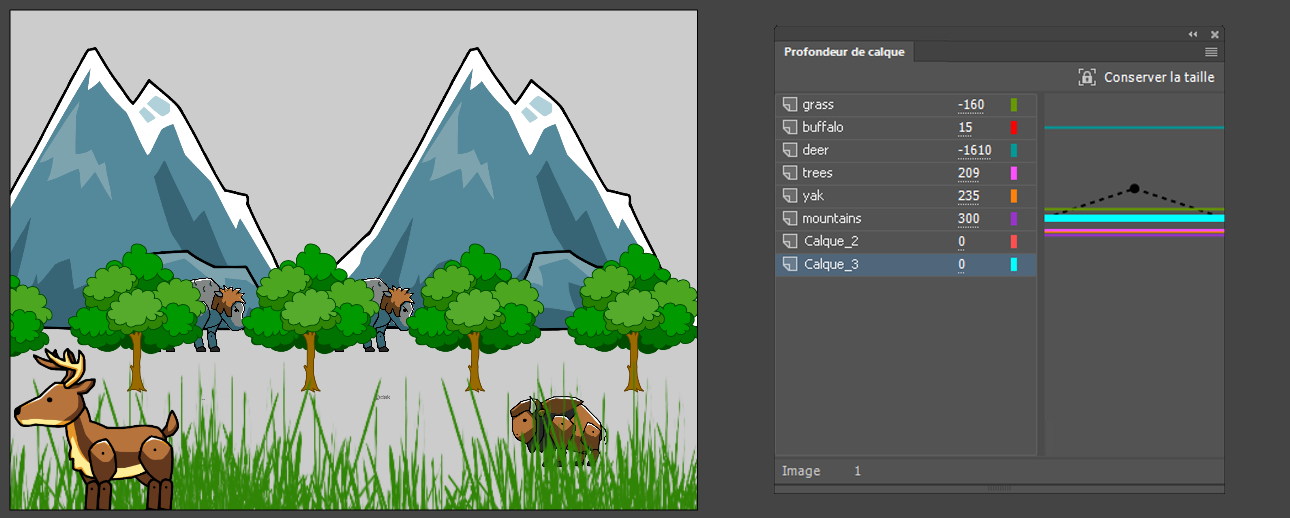This screenshot has width=1290, height=518.
Task: Select the buffalo layer row
Action: pyautogui.click(x=906, y=127)
